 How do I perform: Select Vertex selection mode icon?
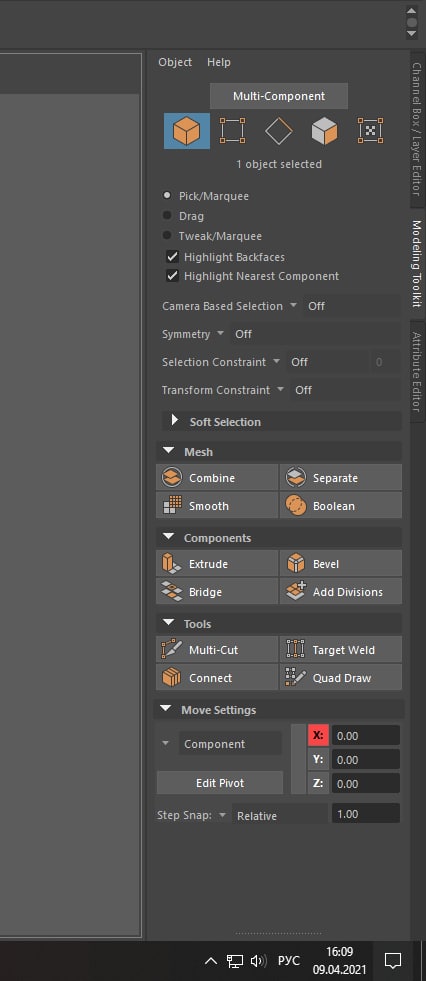[x=232, y=131]
